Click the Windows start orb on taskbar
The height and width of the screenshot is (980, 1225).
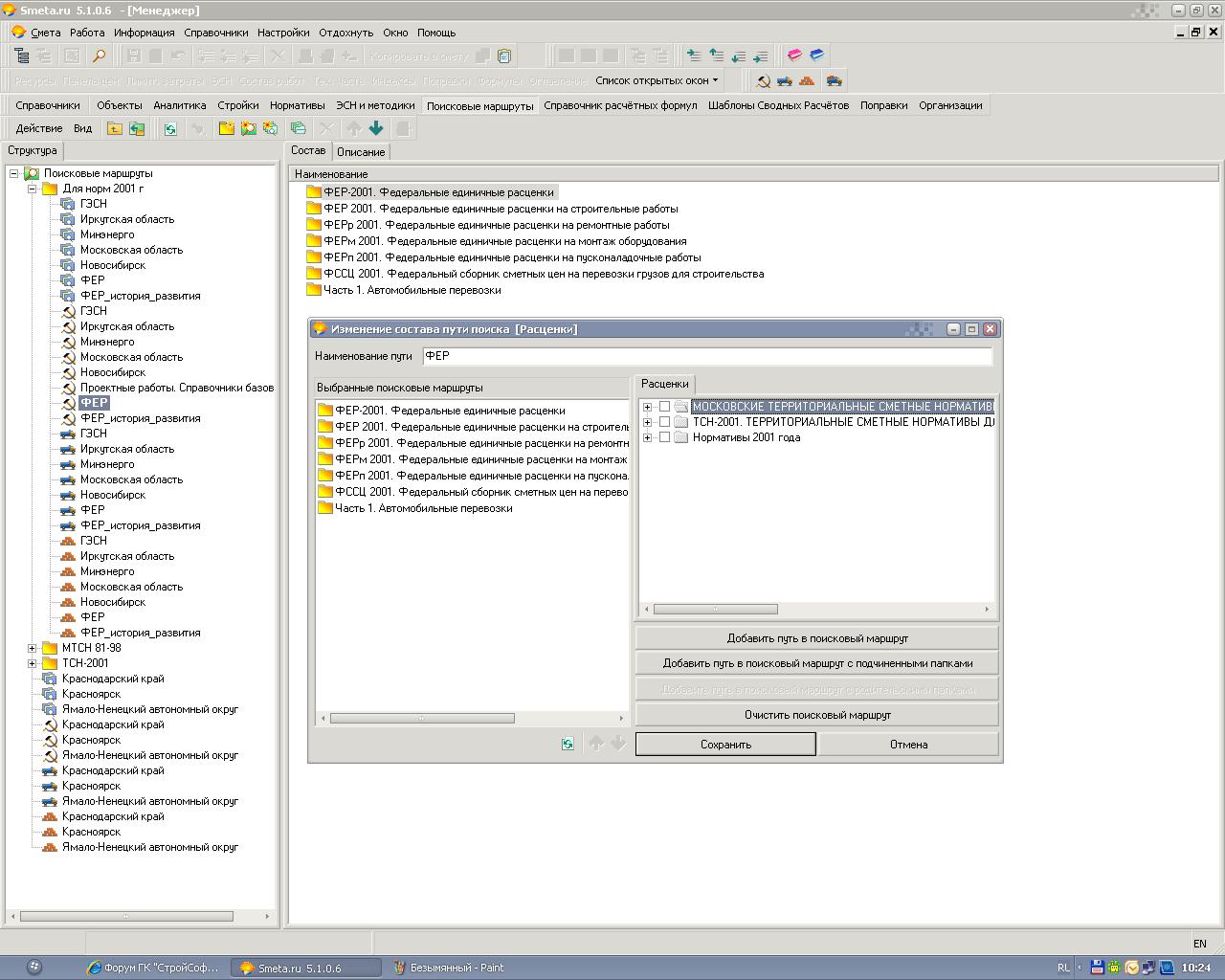(x=33, y=968)
